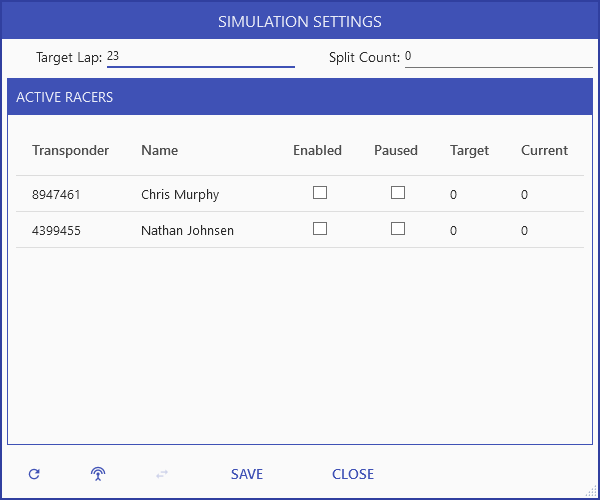Enable racer Nathan Johnsen

coord(320,228)
